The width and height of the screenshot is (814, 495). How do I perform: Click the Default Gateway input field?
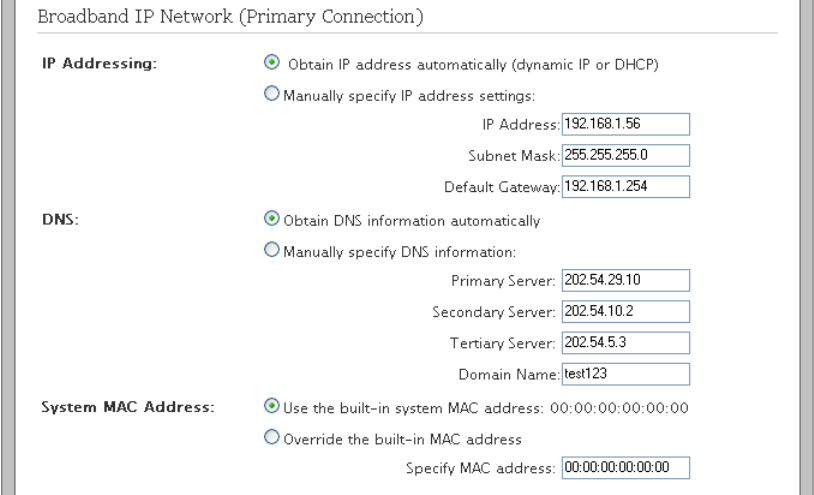click(x=626, y=186)
